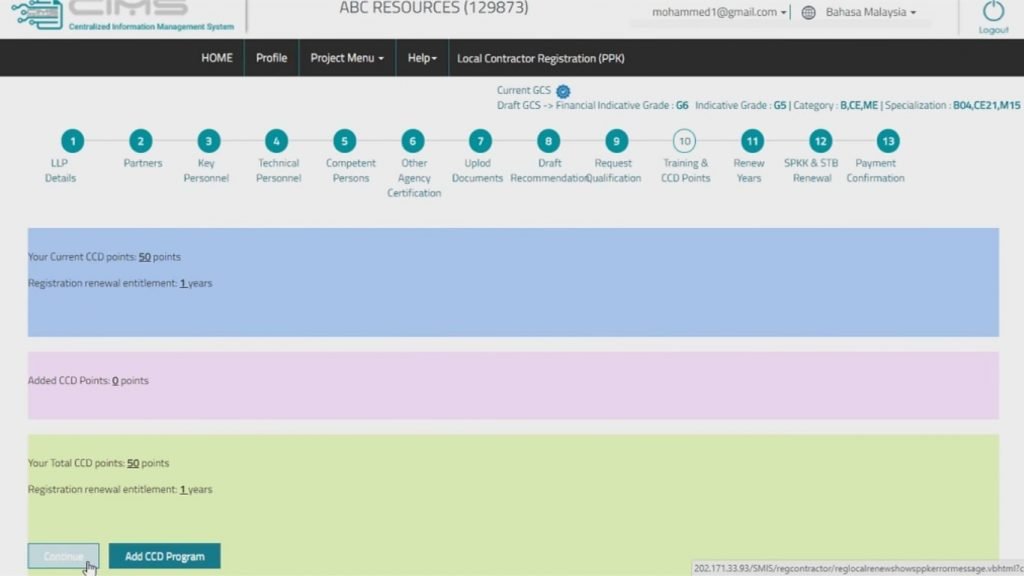Click step 10 Training & CCD Points
Screen dimensions: 1024x576
pyautogui.click(x=685, y=141)
